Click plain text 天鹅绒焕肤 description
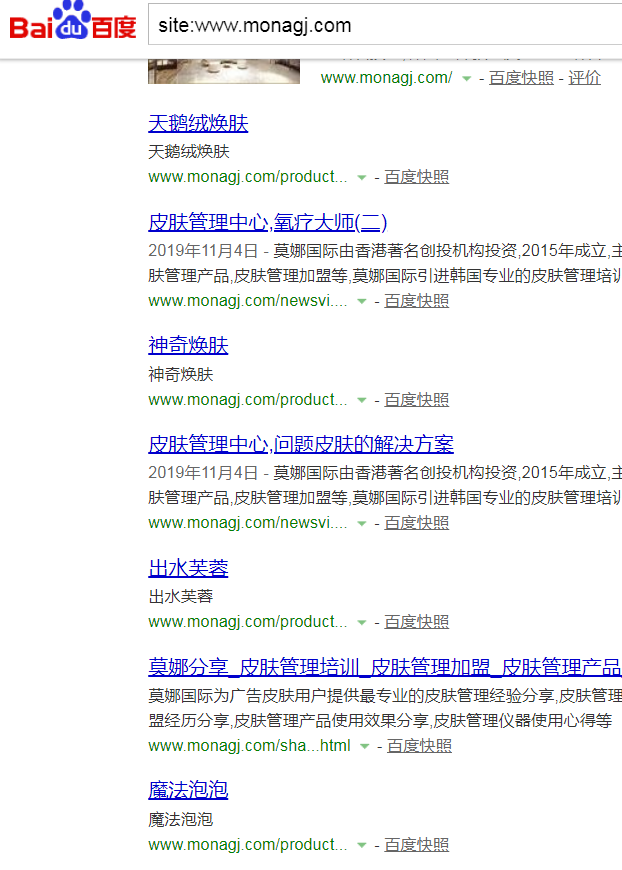Viewport: 622px width, 870px height. pos(189,151)
